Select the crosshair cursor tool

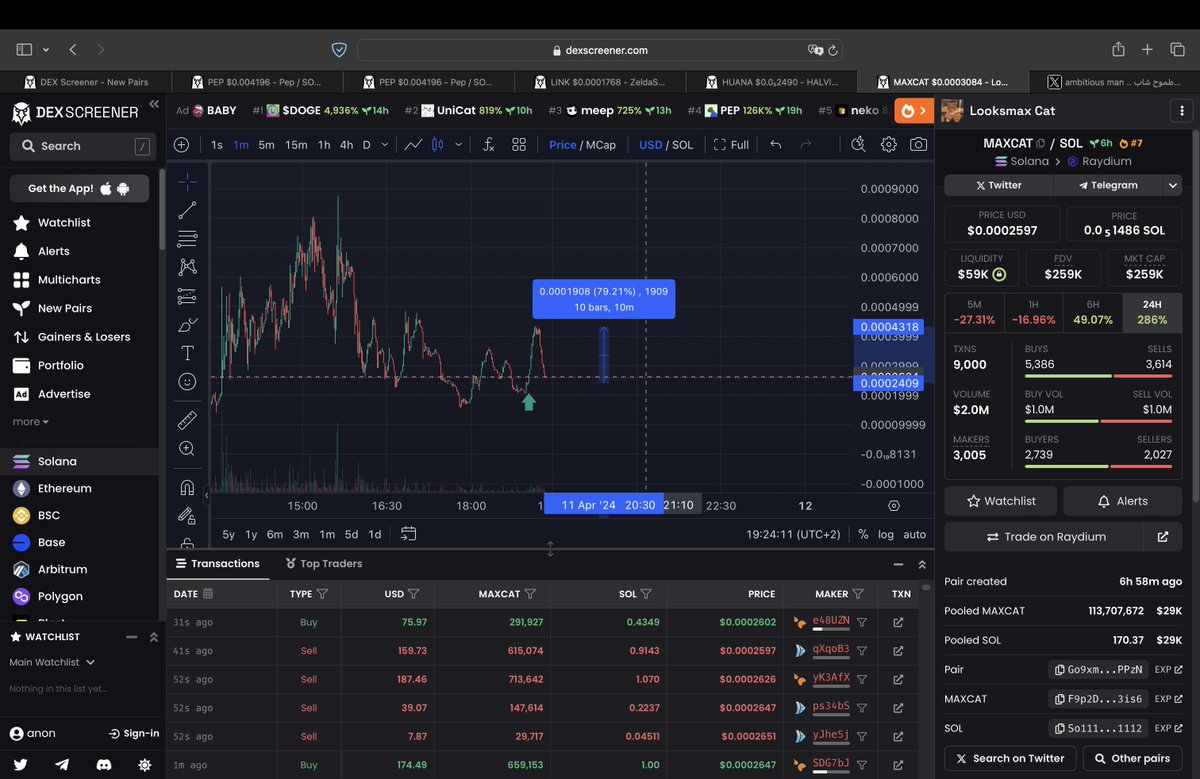click(187, 182)
